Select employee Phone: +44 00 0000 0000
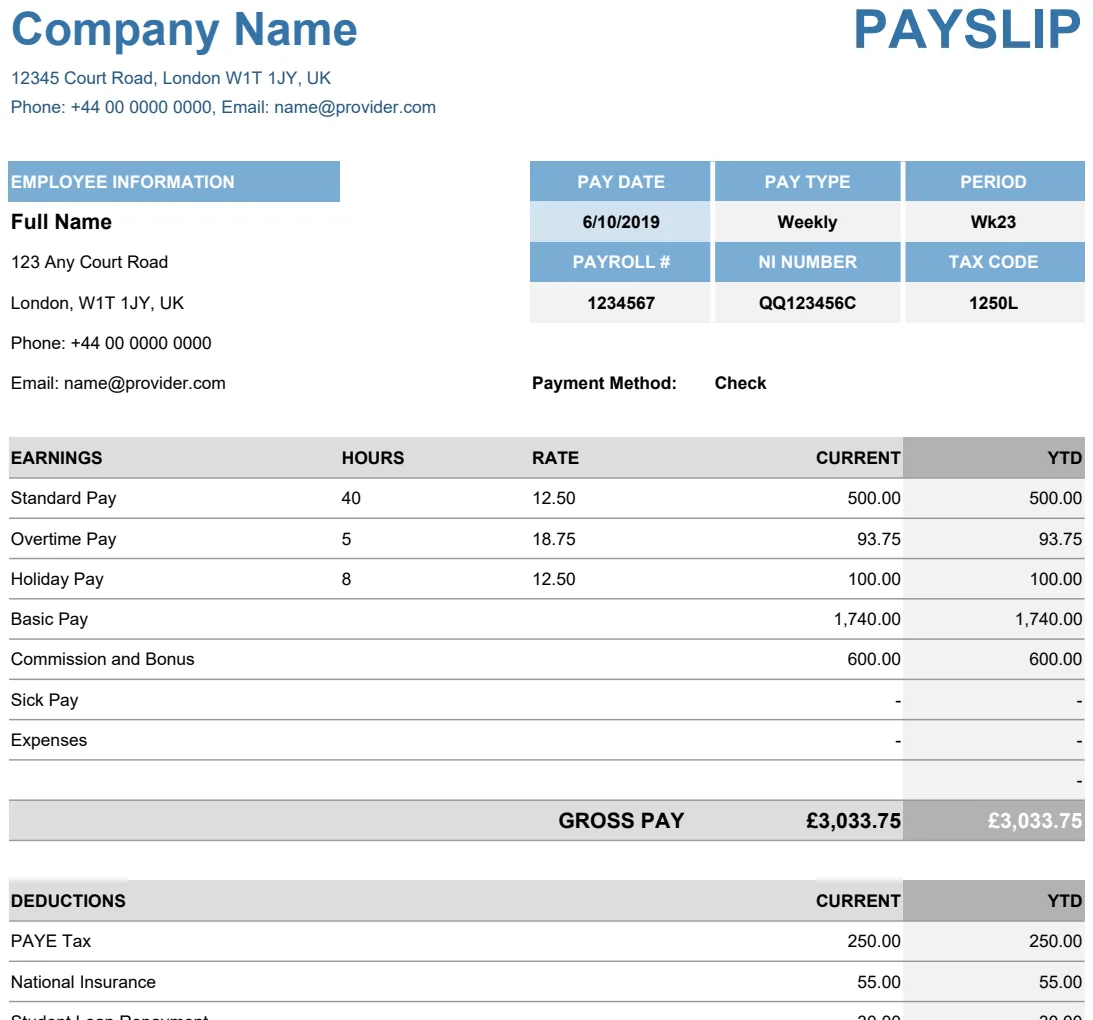 point(111,343)
